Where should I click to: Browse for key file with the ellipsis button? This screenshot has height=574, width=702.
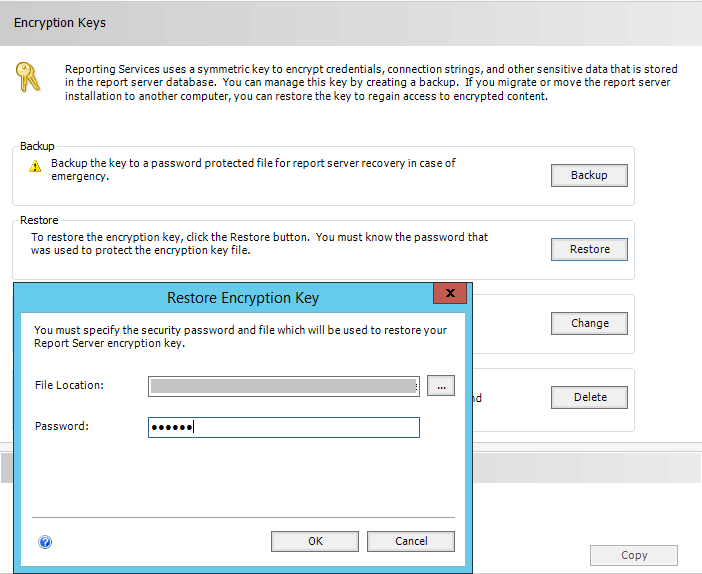click(441, 386)
